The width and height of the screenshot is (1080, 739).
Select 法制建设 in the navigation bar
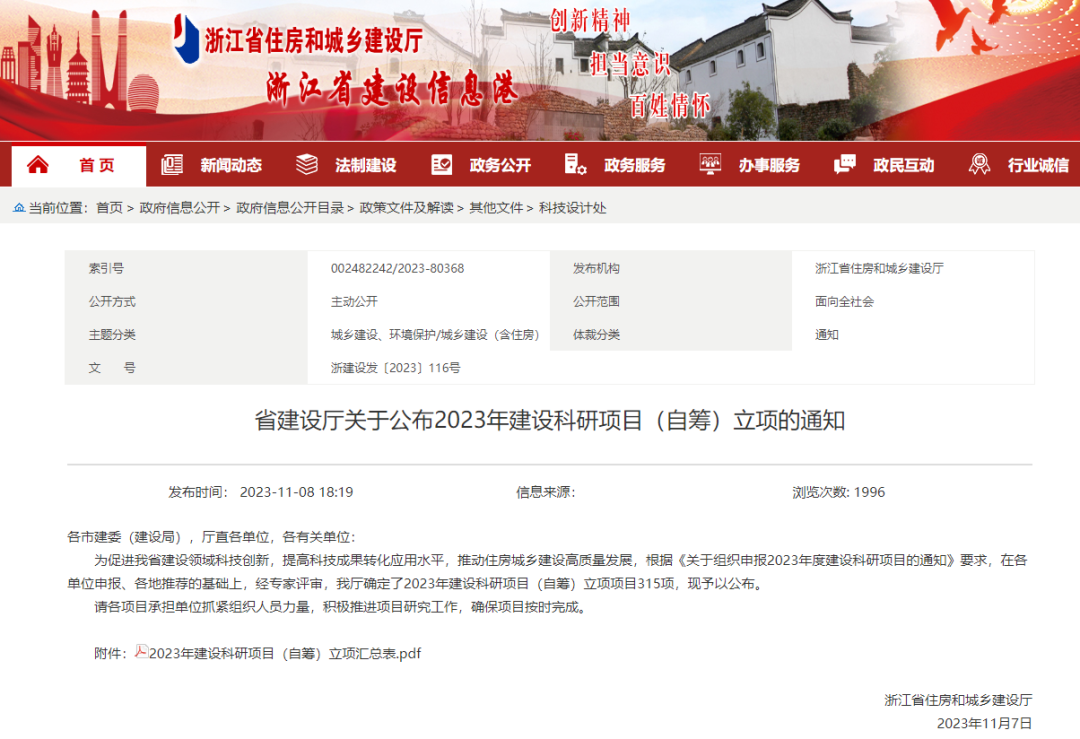tap(366, 166)
